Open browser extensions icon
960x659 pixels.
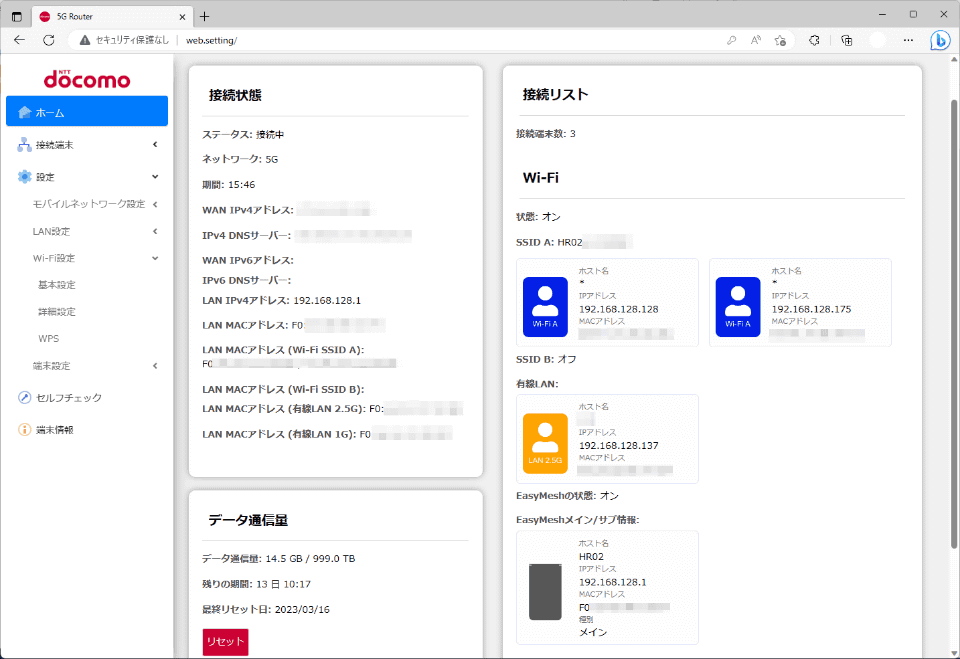(814, 40)
